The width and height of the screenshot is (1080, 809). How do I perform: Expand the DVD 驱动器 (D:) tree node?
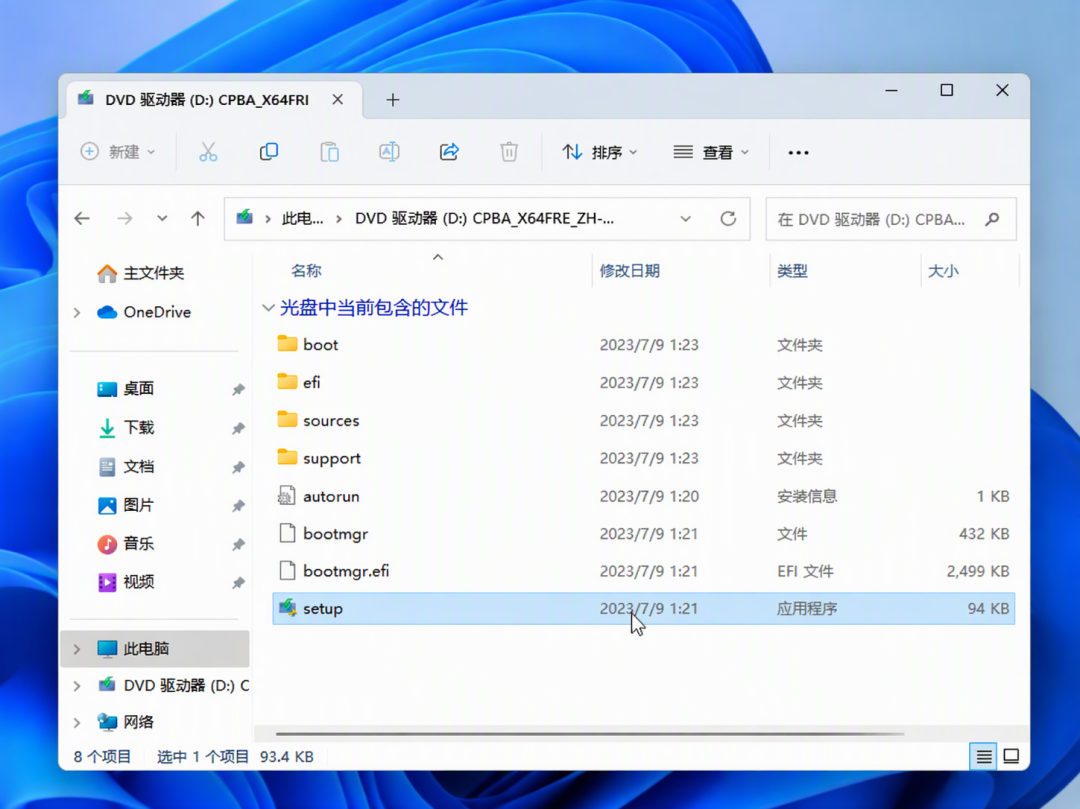tap(77, 686)
